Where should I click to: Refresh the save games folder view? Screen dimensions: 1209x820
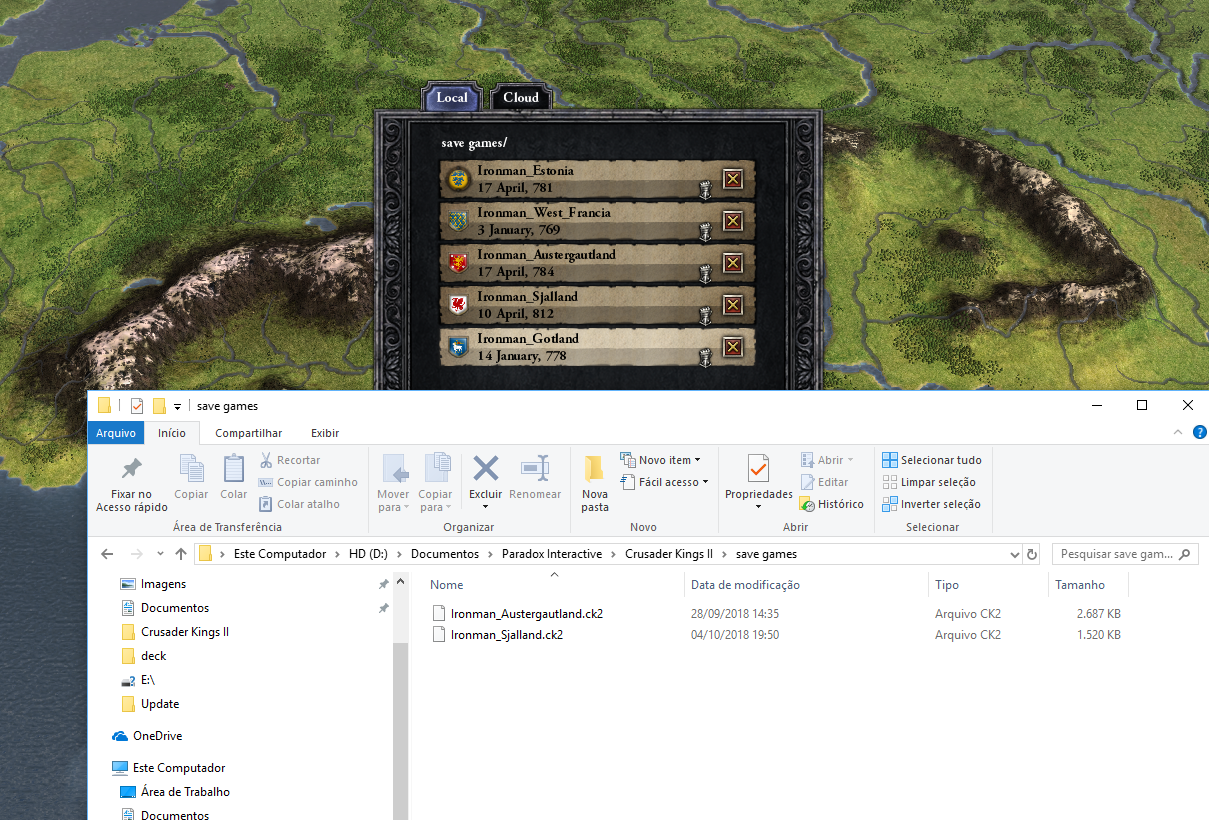click(x=1033, y=554)
